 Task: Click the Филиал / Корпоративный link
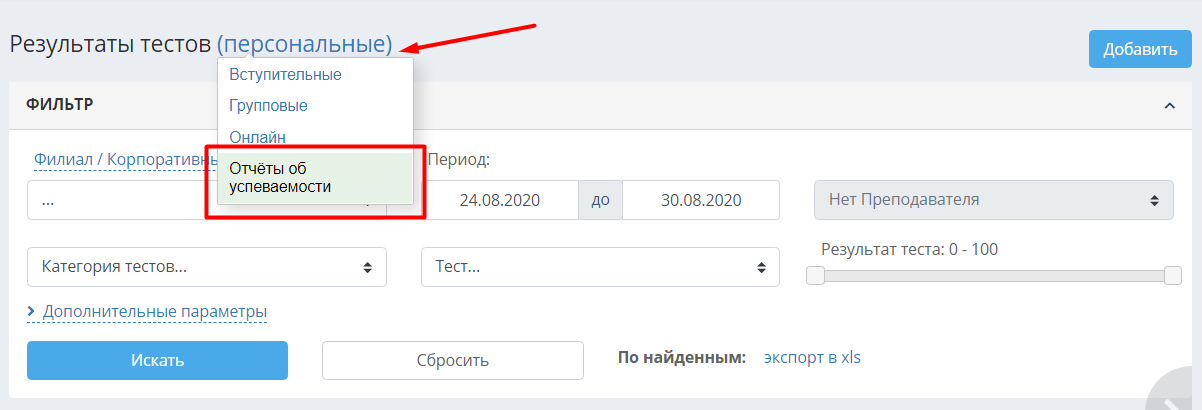(126, 159)
